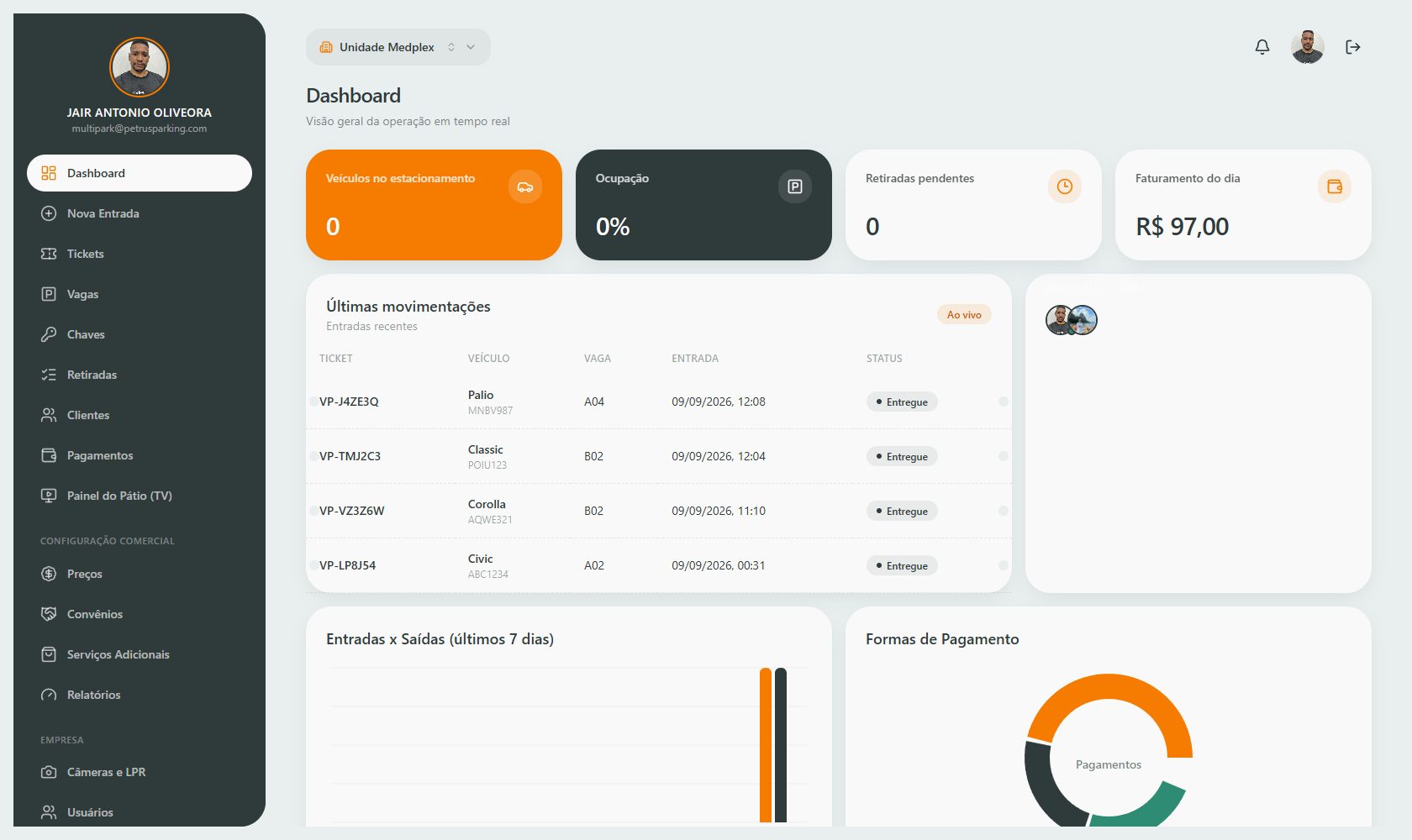Click the orange bar in Entradas chart
1412x840 pixels.
click(766, 745)
